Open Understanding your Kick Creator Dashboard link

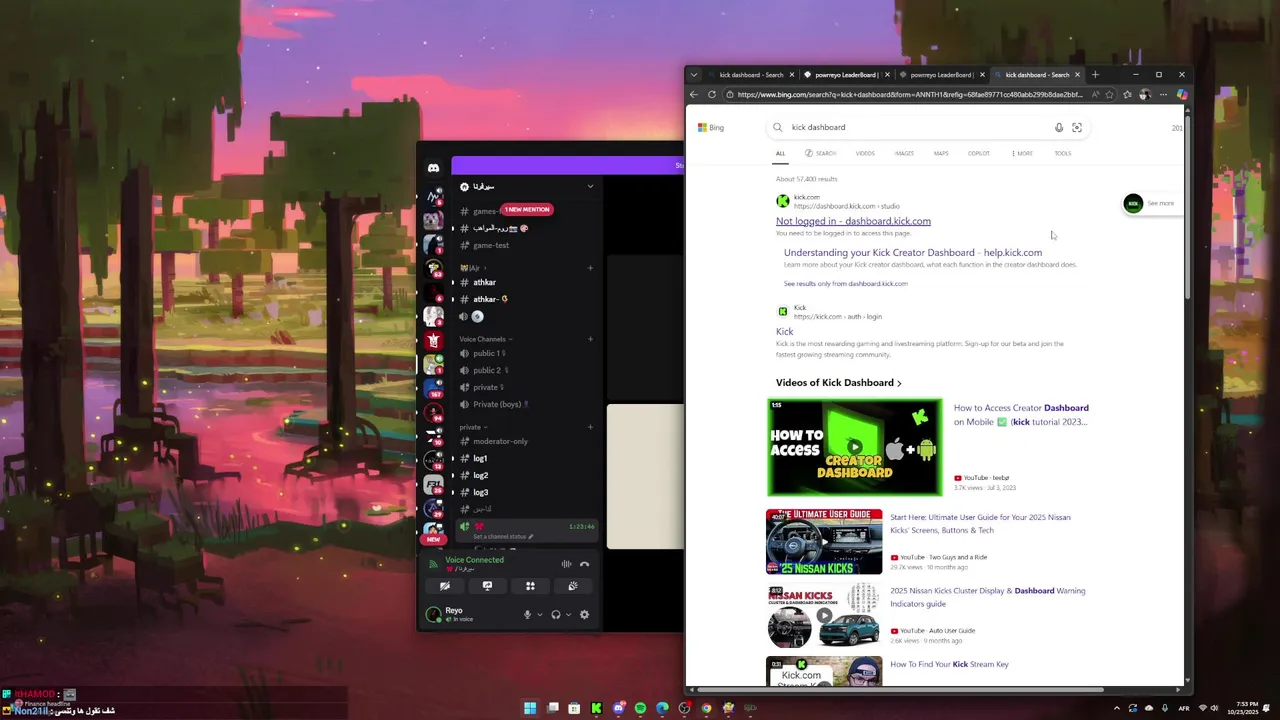(x=913, y=252)
